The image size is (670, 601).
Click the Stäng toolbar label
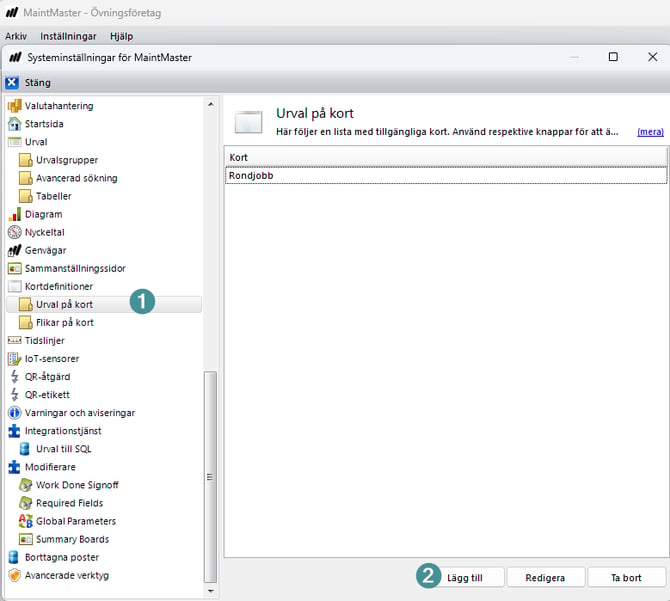[38, 82]
